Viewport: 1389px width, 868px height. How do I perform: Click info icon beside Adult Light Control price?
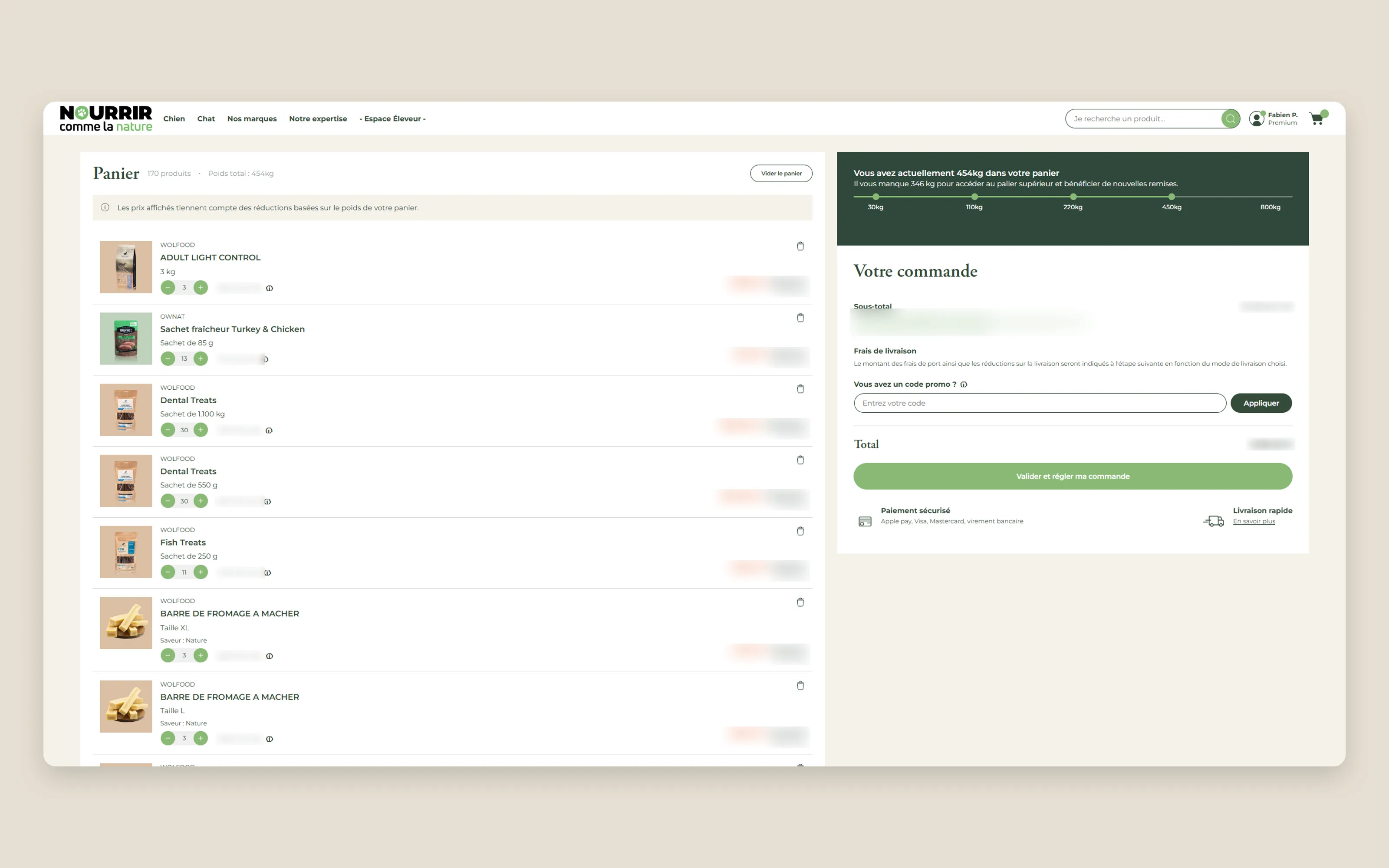tap(269, 288)
